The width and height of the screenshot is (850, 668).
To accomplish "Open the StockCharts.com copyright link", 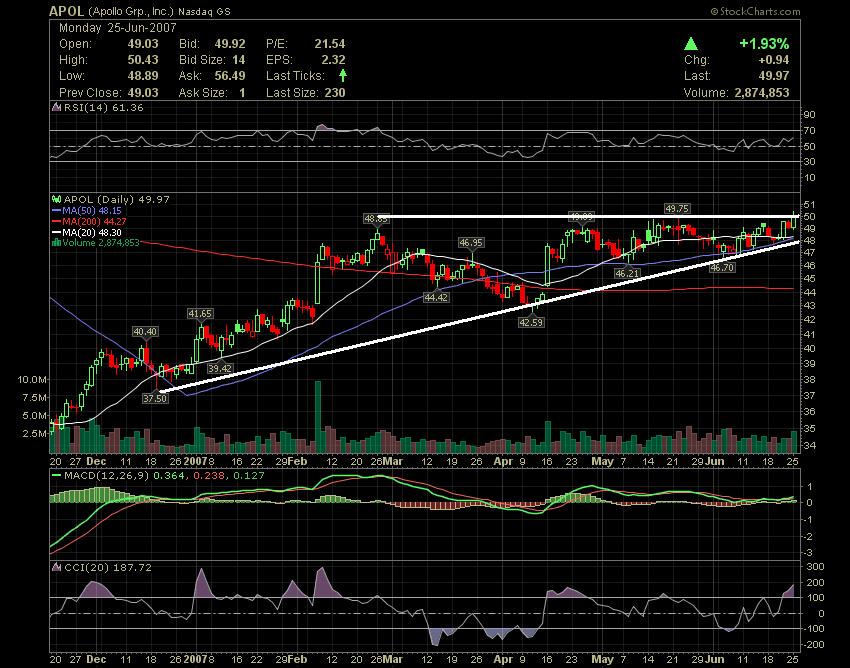I will 755,11.
